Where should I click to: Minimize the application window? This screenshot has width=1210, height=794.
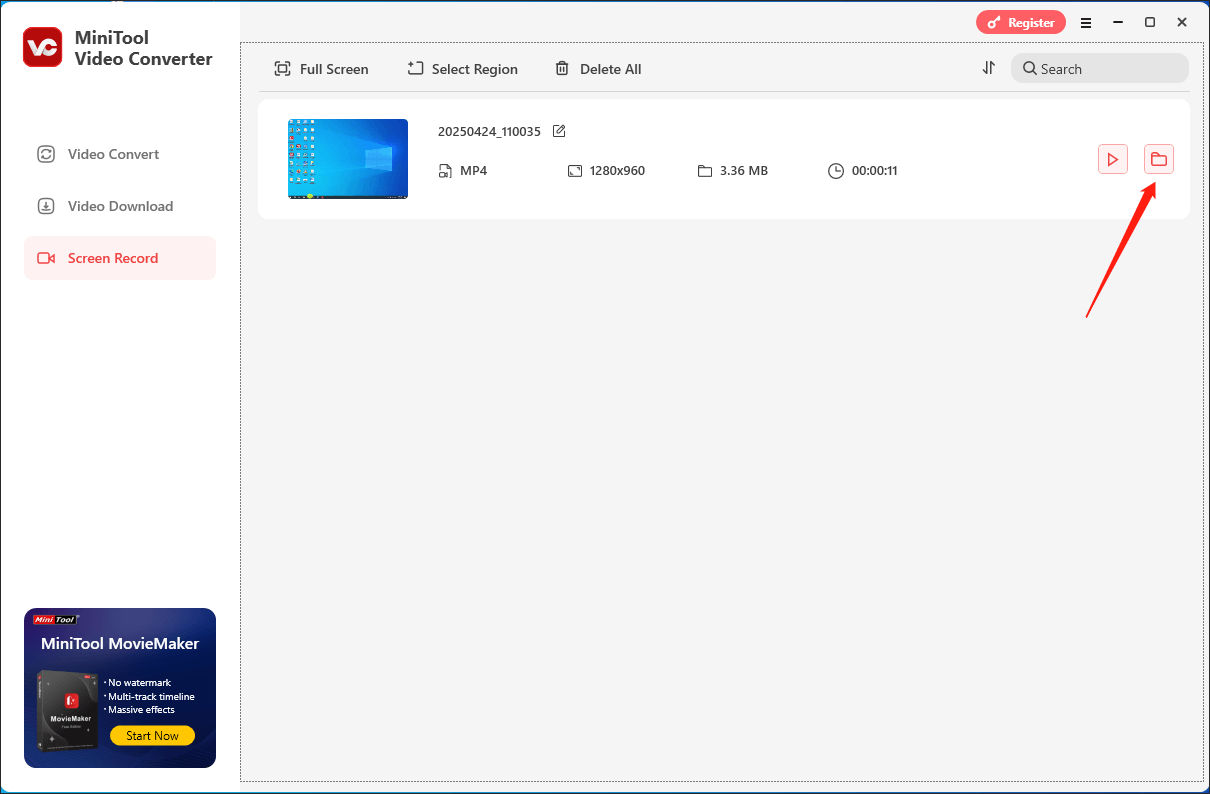pos(1118,22)
